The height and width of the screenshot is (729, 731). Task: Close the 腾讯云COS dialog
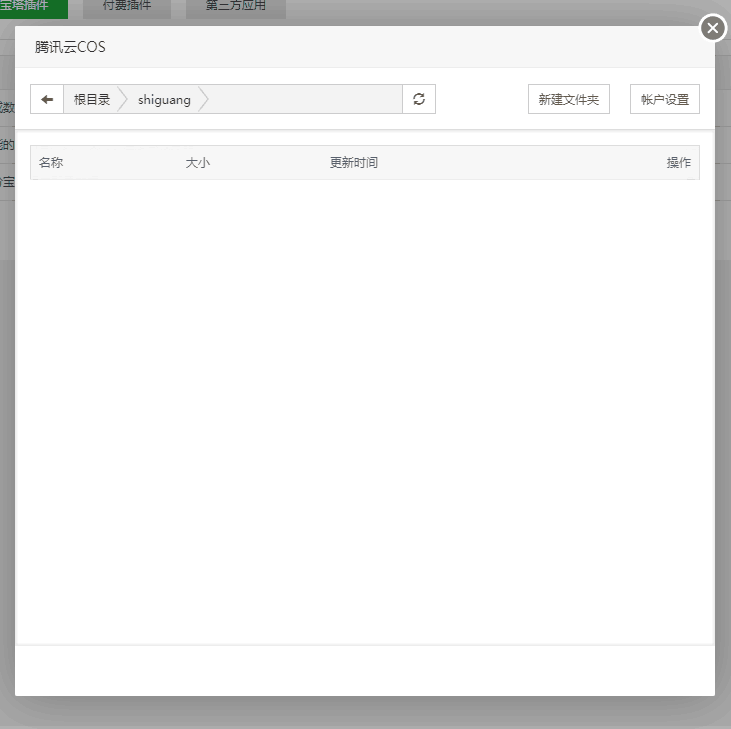713,28
